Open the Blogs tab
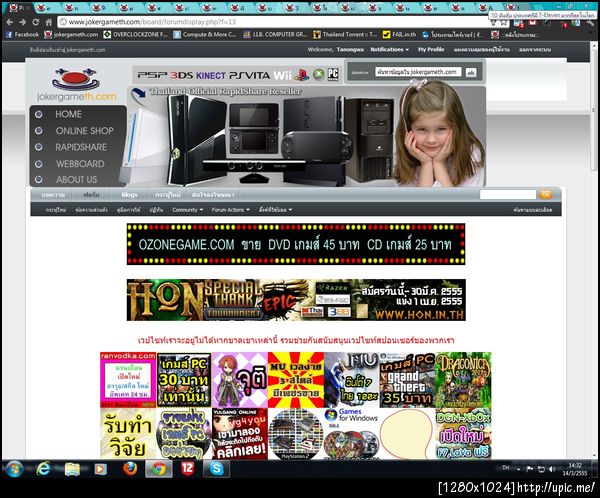The height and width of the screenshot is (498, 600). (129, 194)
